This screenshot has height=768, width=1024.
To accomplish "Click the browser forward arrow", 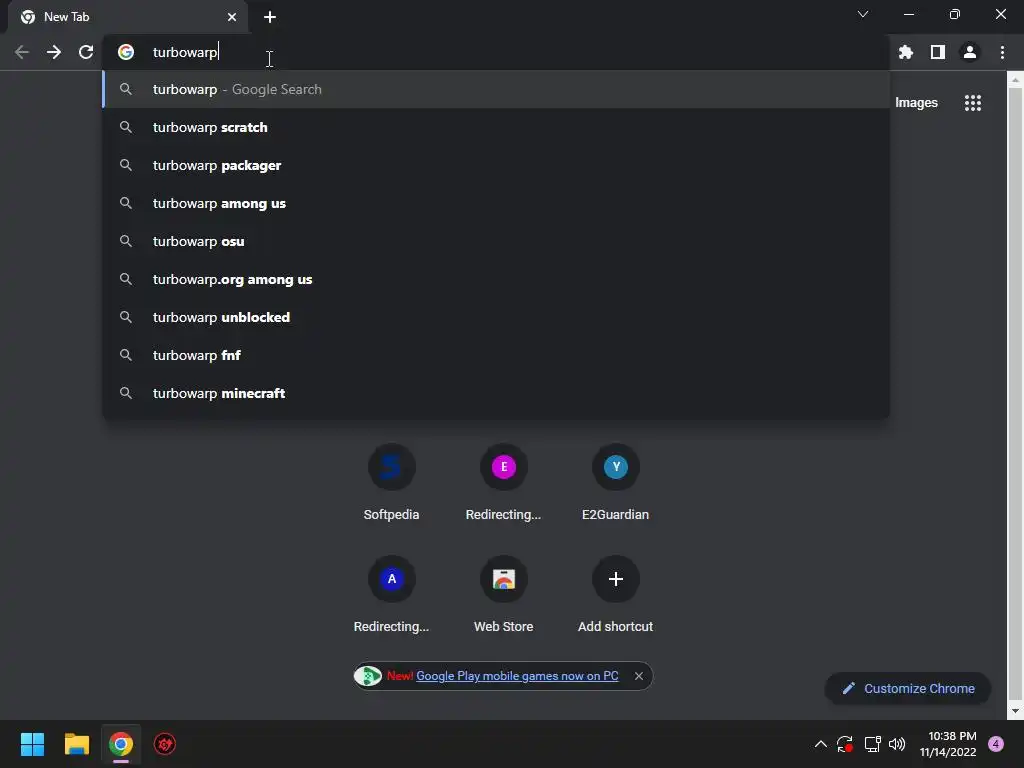I will tap(54, 52).
